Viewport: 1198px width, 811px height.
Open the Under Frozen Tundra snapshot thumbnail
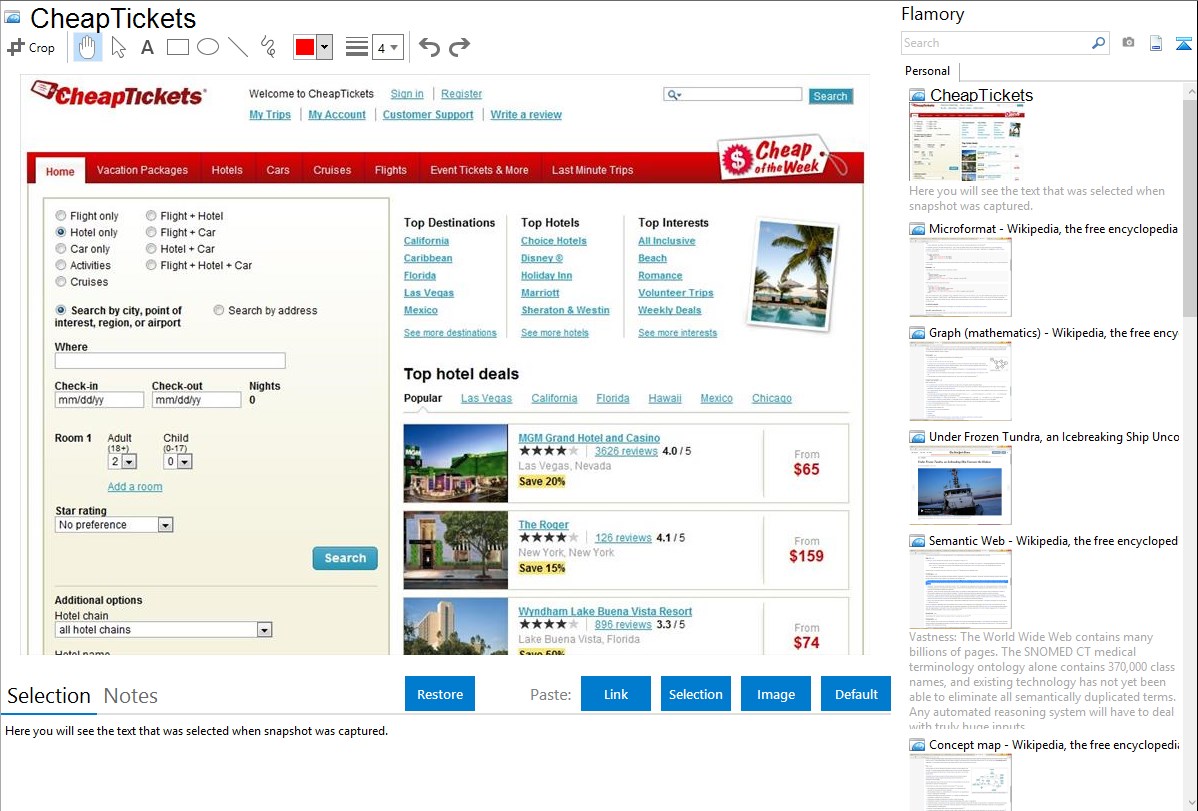[960, 485]
